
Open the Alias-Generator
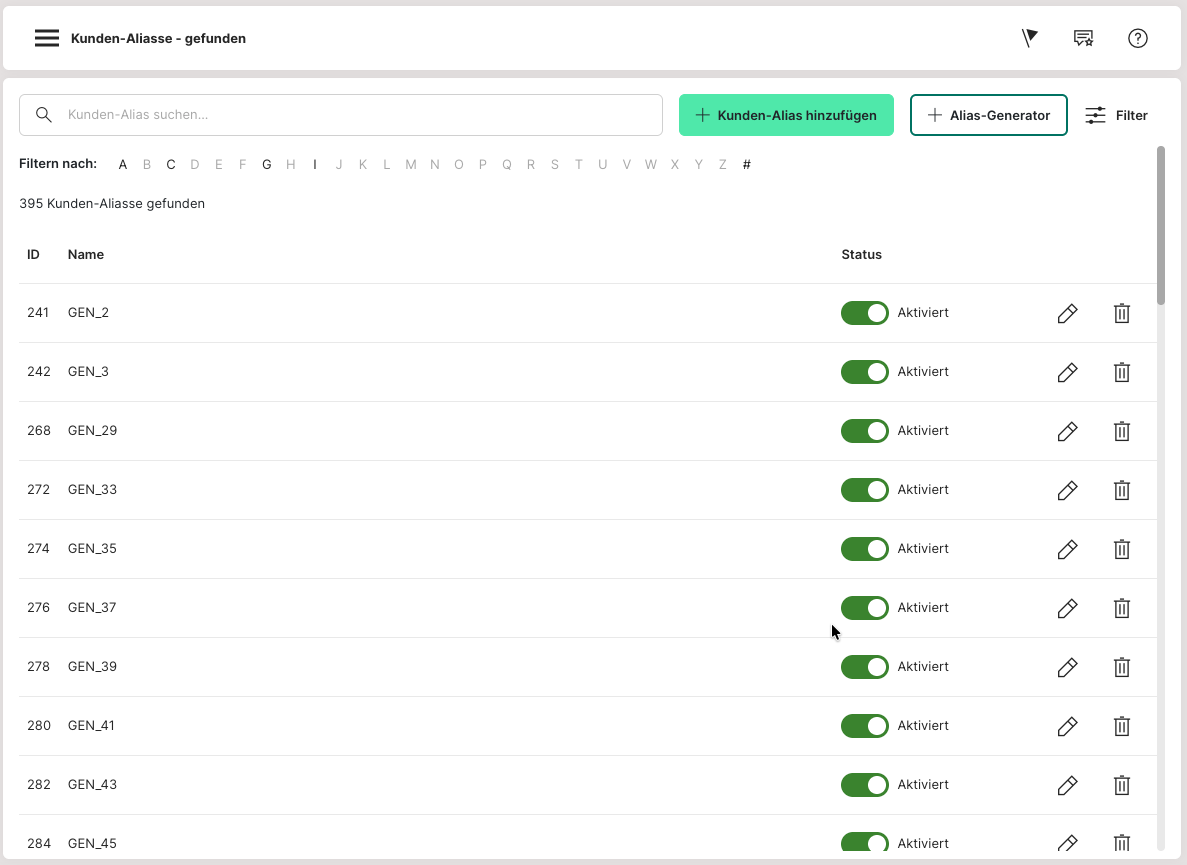tap(988, 115)
